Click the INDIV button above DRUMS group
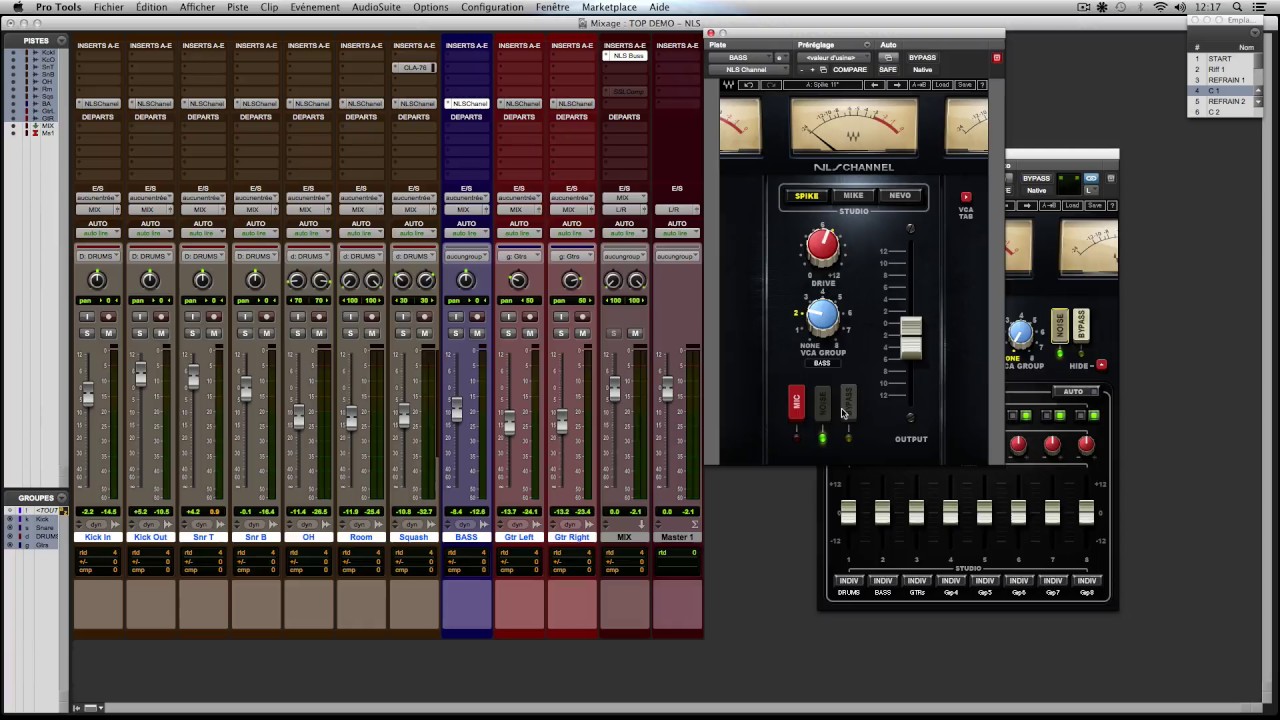 coord(849,581)
